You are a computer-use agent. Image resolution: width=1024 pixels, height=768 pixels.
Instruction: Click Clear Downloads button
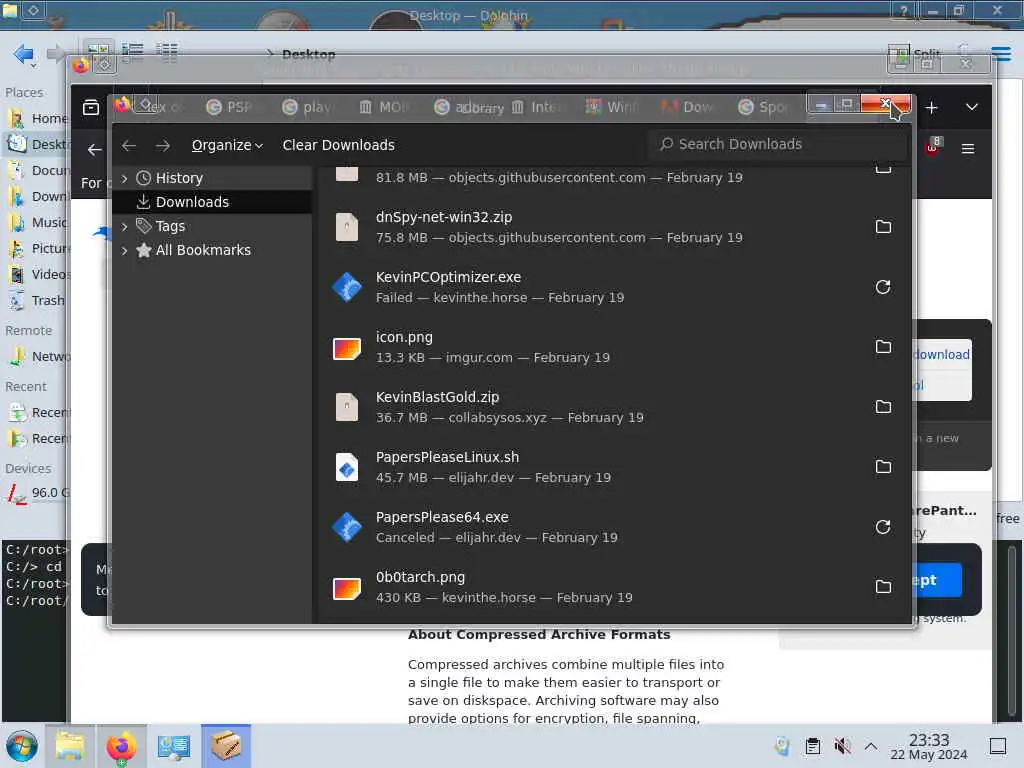(x=338, y=145)
